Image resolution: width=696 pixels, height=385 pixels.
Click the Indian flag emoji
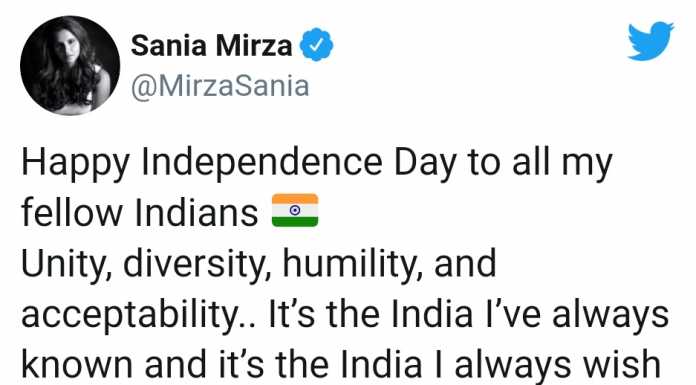295,210
